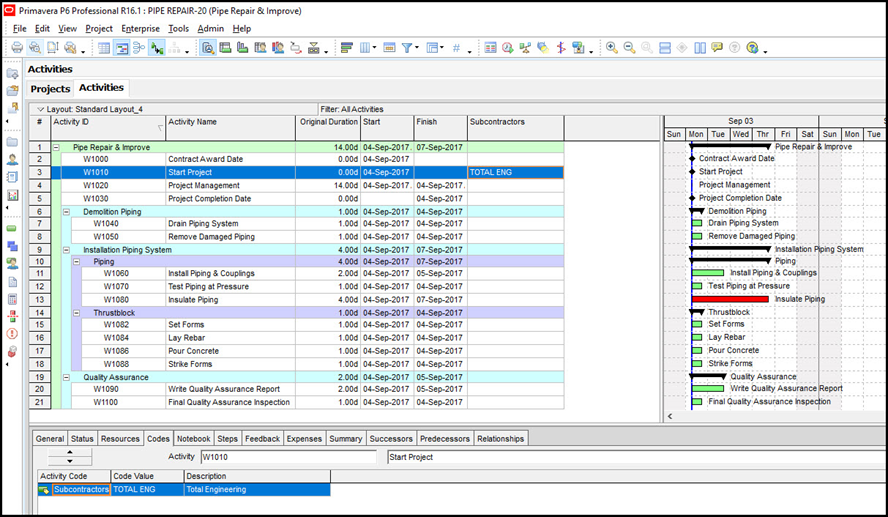Click the green Install Piping & Couplings bar
Screen dimensions: 888x517
click(x=708, y=273)
